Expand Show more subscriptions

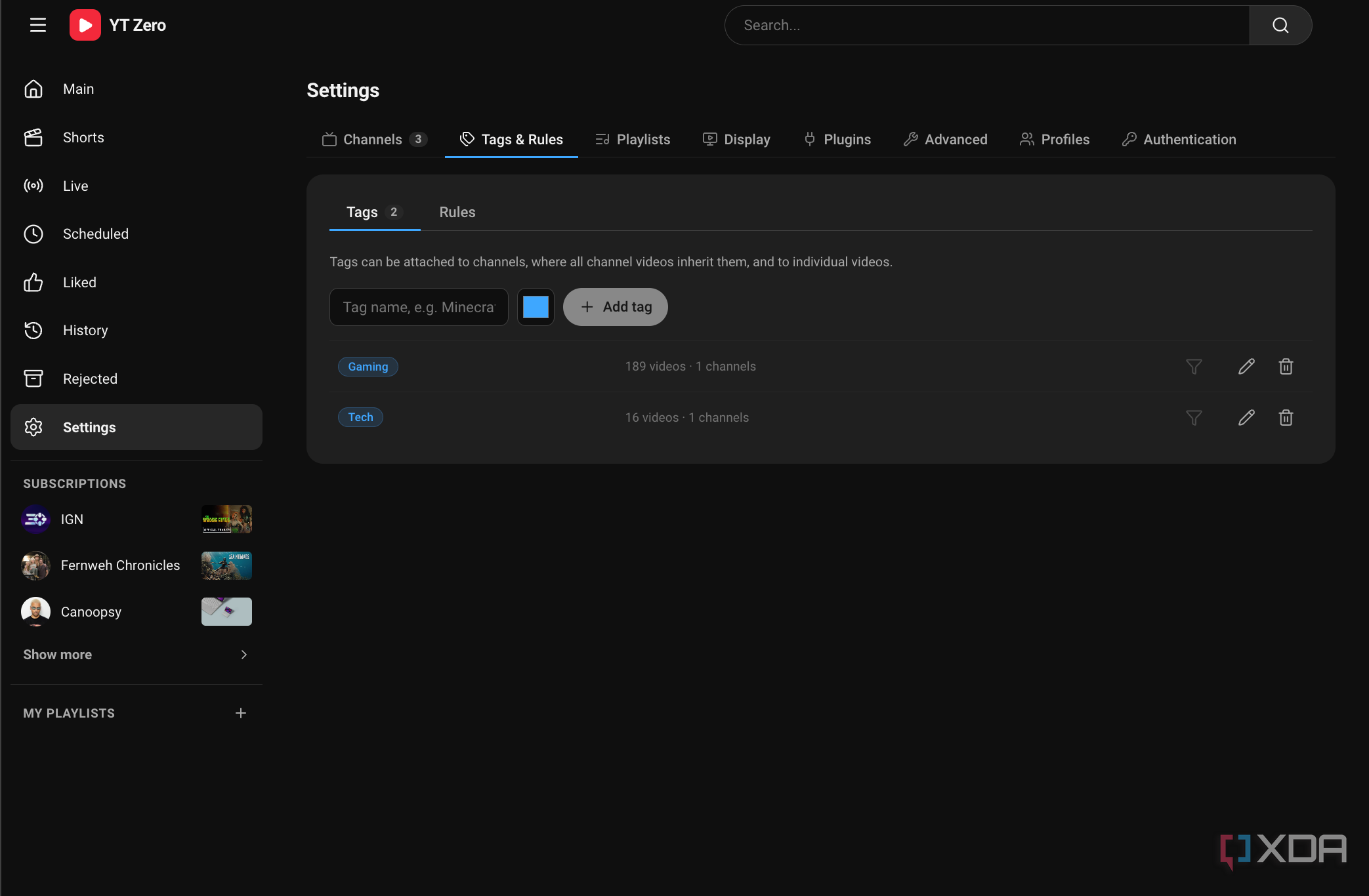[137, 655]
